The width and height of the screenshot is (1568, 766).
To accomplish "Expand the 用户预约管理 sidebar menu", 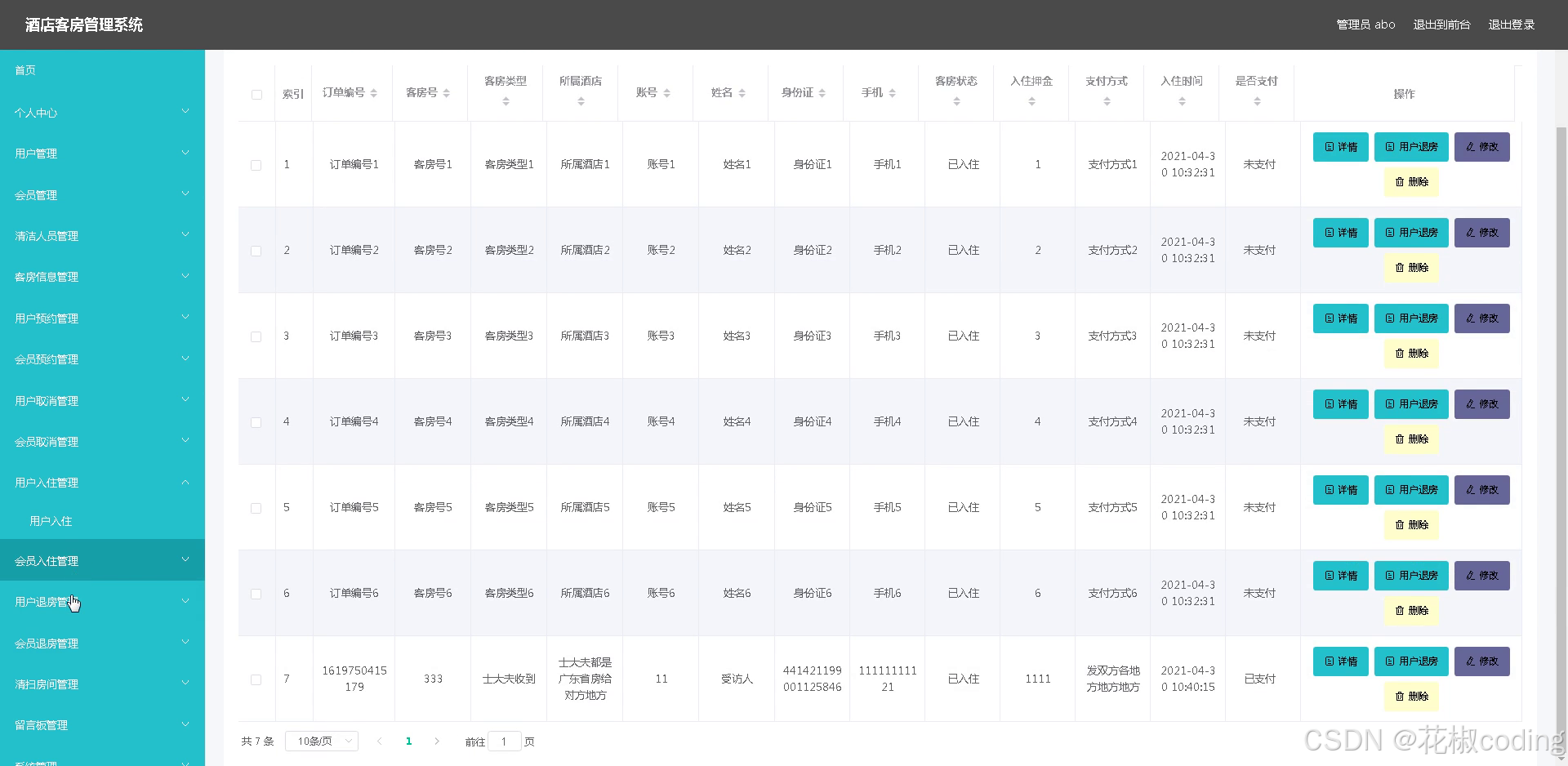I will click(102, 318).
